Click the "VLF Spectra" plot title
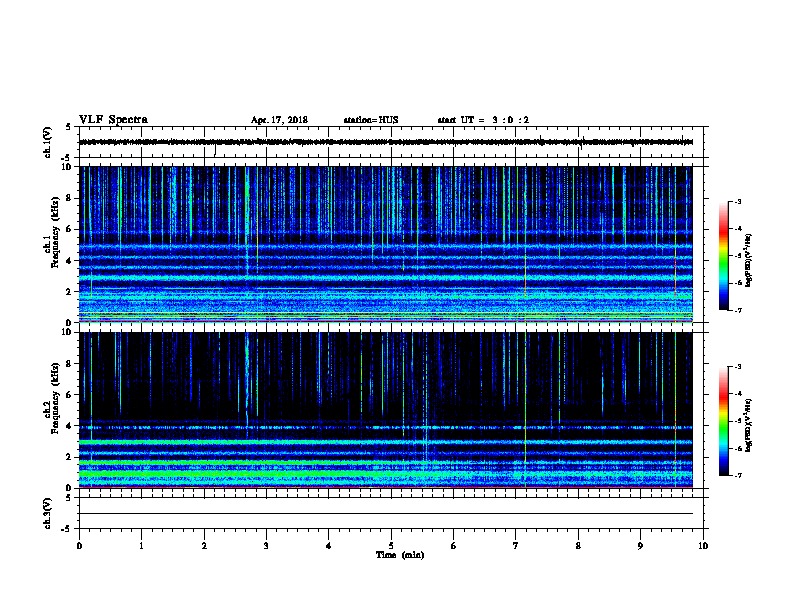The height and width of the screenshot is (612, 792). [113, 120]
